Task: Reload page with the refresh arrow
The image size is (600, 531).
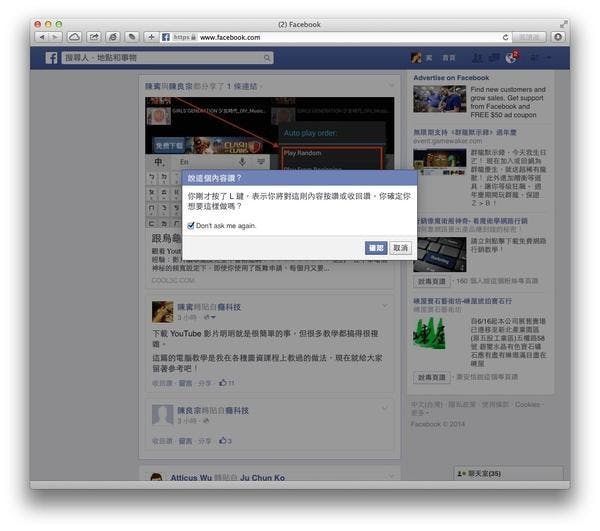Action: click(505, 37)
